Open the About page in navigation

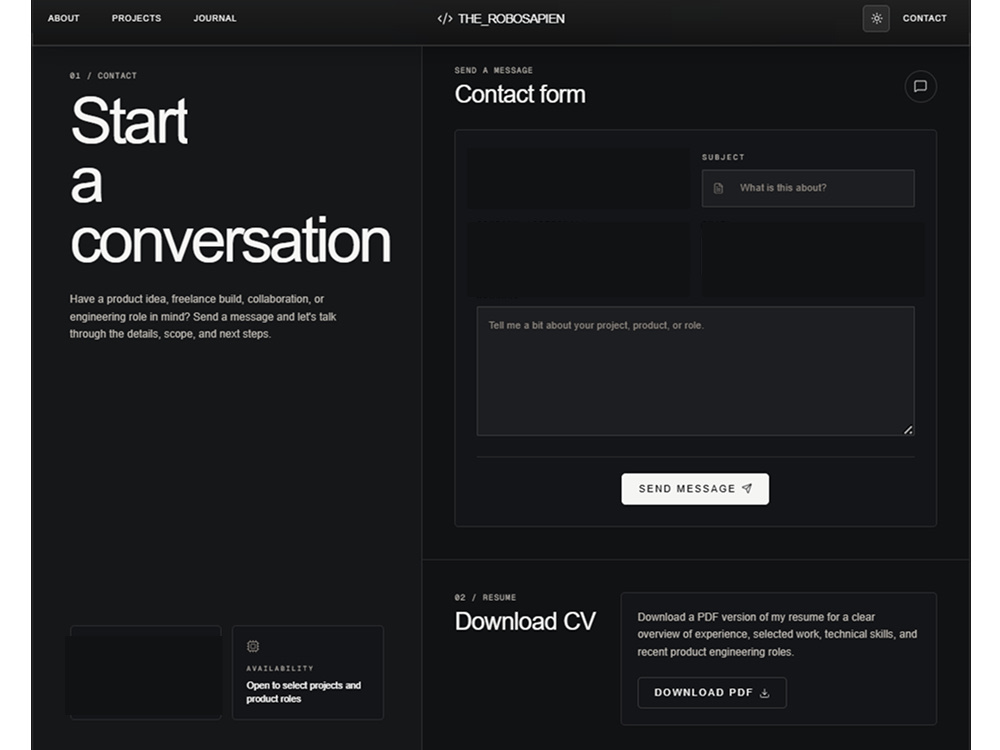pyautogui.click(x=64, y=18)
